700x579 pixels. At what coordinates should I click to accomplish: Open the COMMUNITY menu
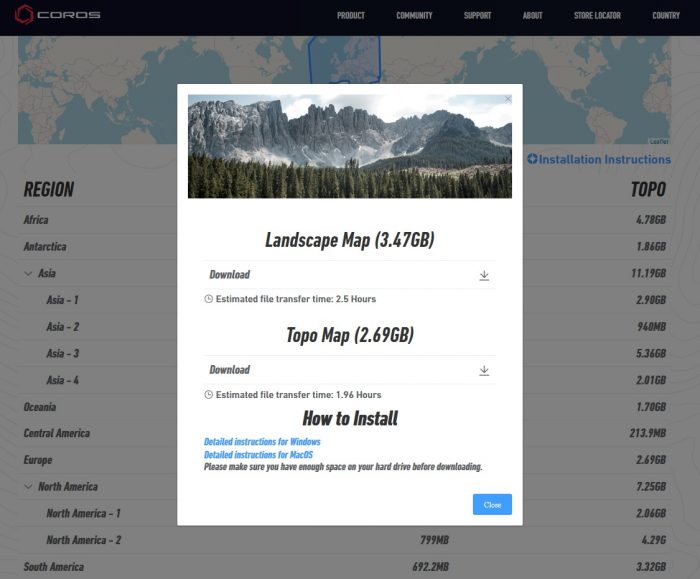(414, 16)
